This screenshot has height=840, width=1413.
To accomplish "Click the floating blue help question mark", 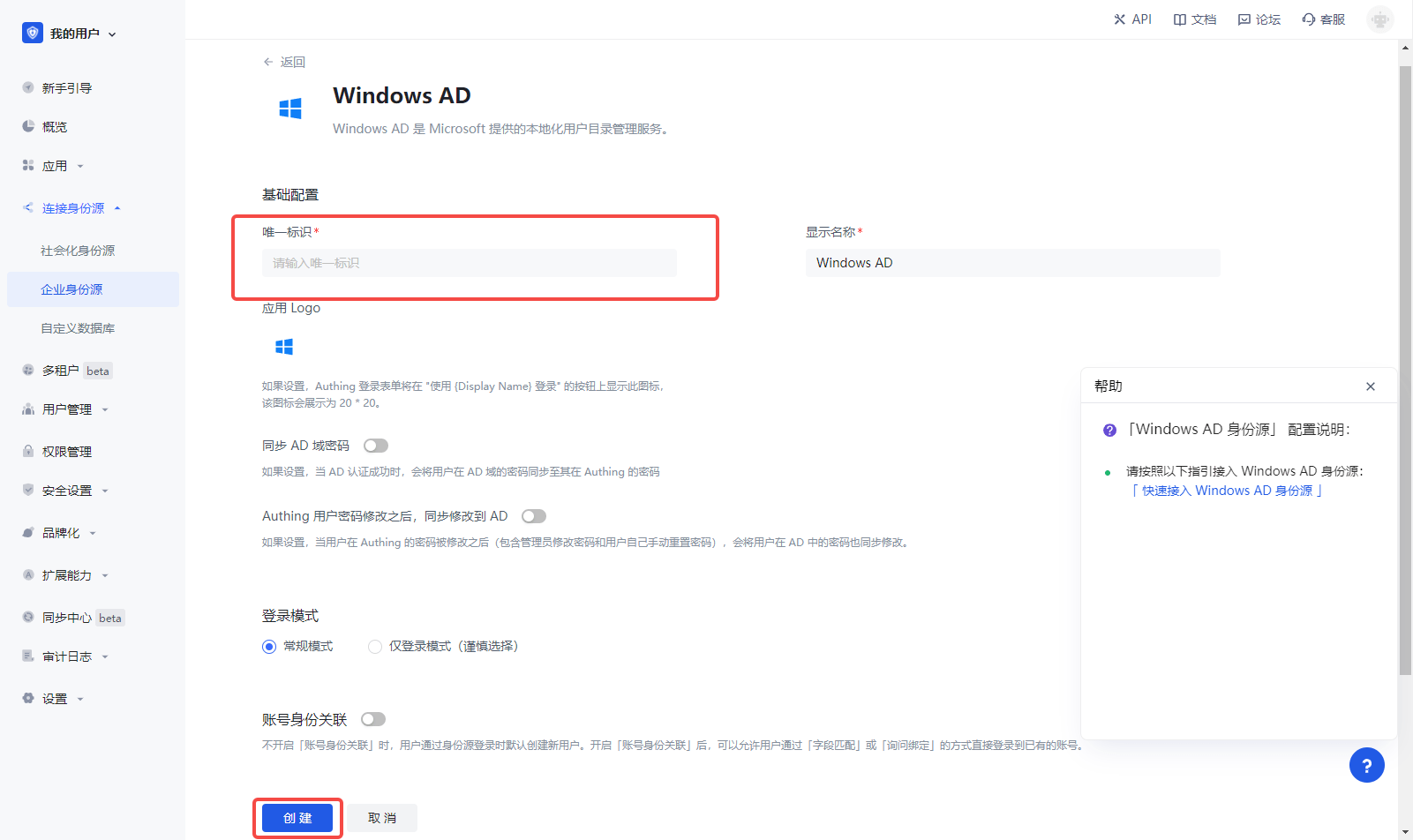I will (1366, 765).
